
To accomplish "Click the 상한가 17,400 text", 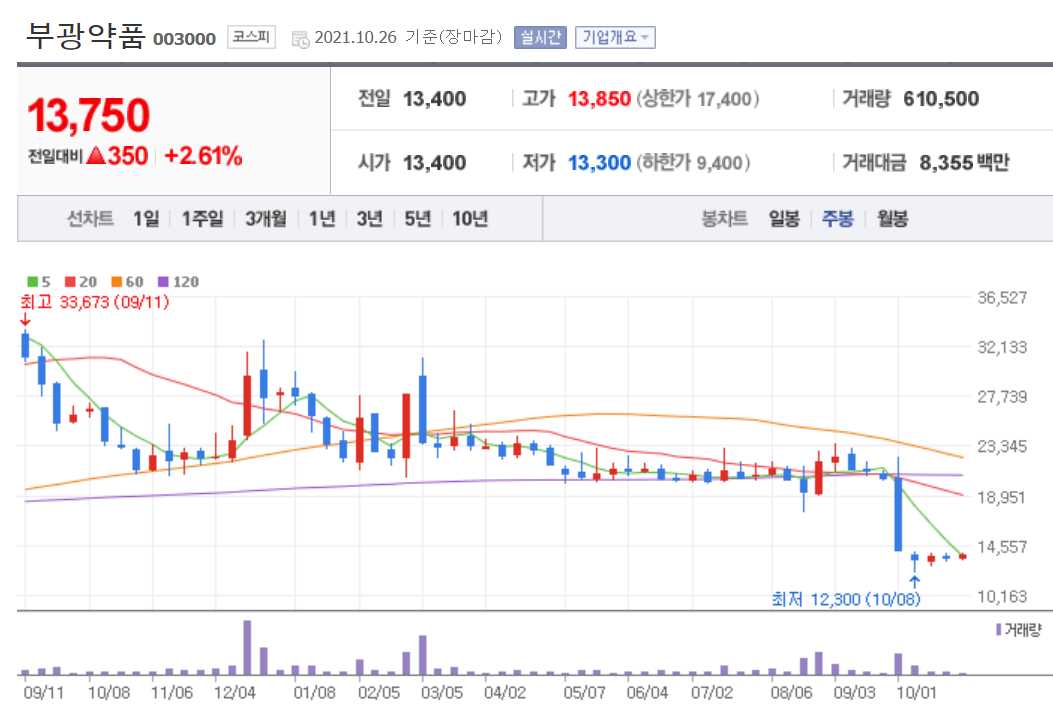I will 698,99.
